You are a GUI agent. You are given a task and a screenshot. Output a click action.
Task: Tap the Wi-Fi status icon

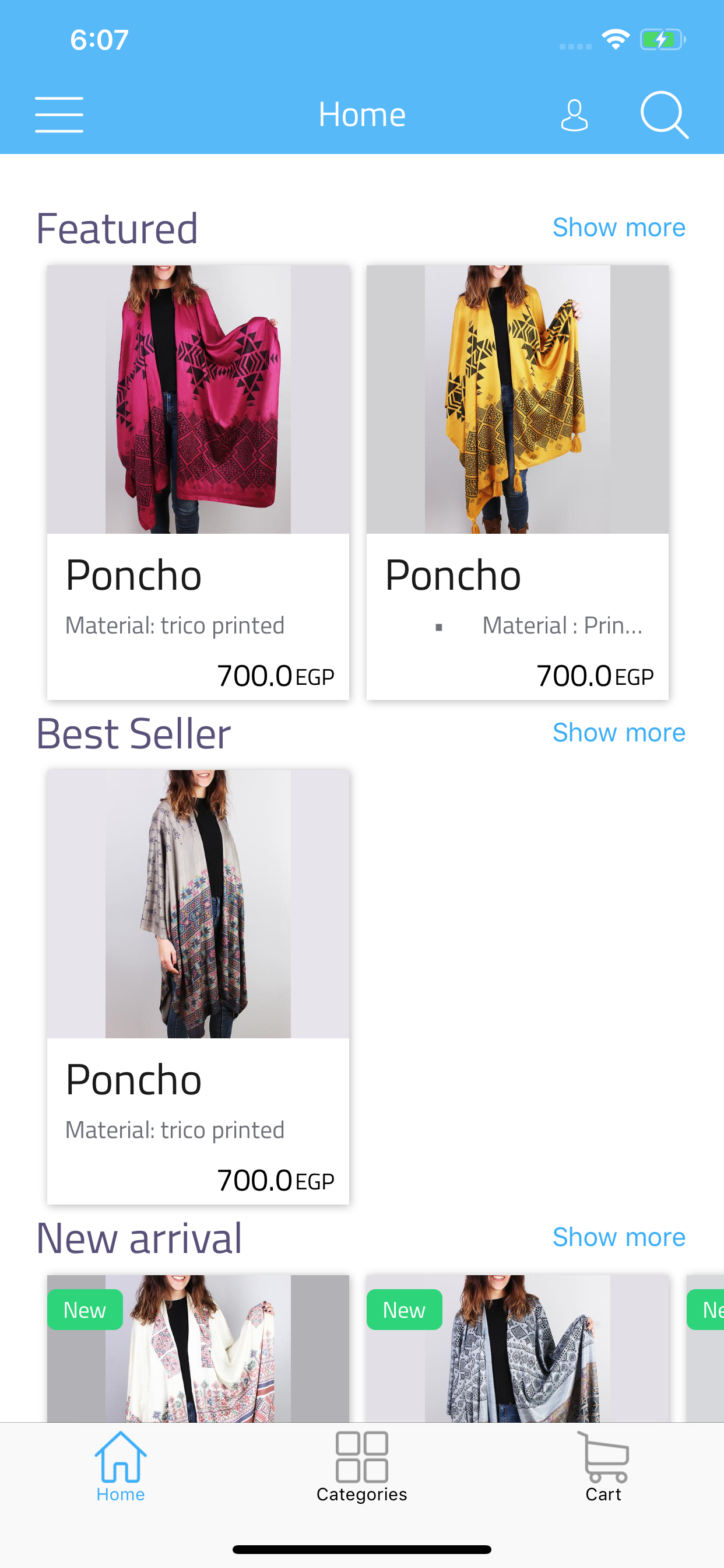tap(615, 40)
